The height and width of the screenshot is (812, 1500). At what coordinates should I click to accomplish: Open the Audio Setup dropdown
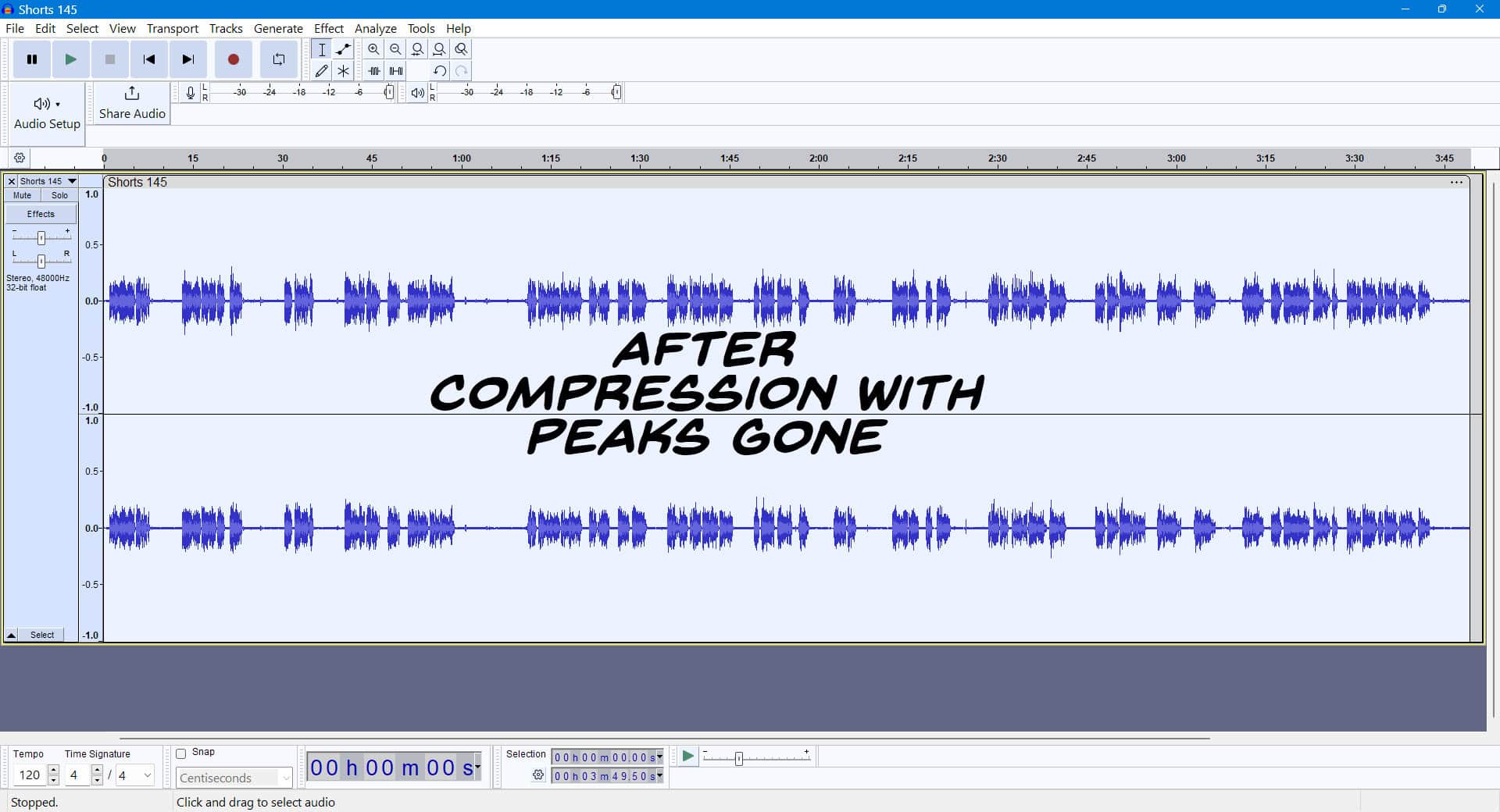coord(46,104)
